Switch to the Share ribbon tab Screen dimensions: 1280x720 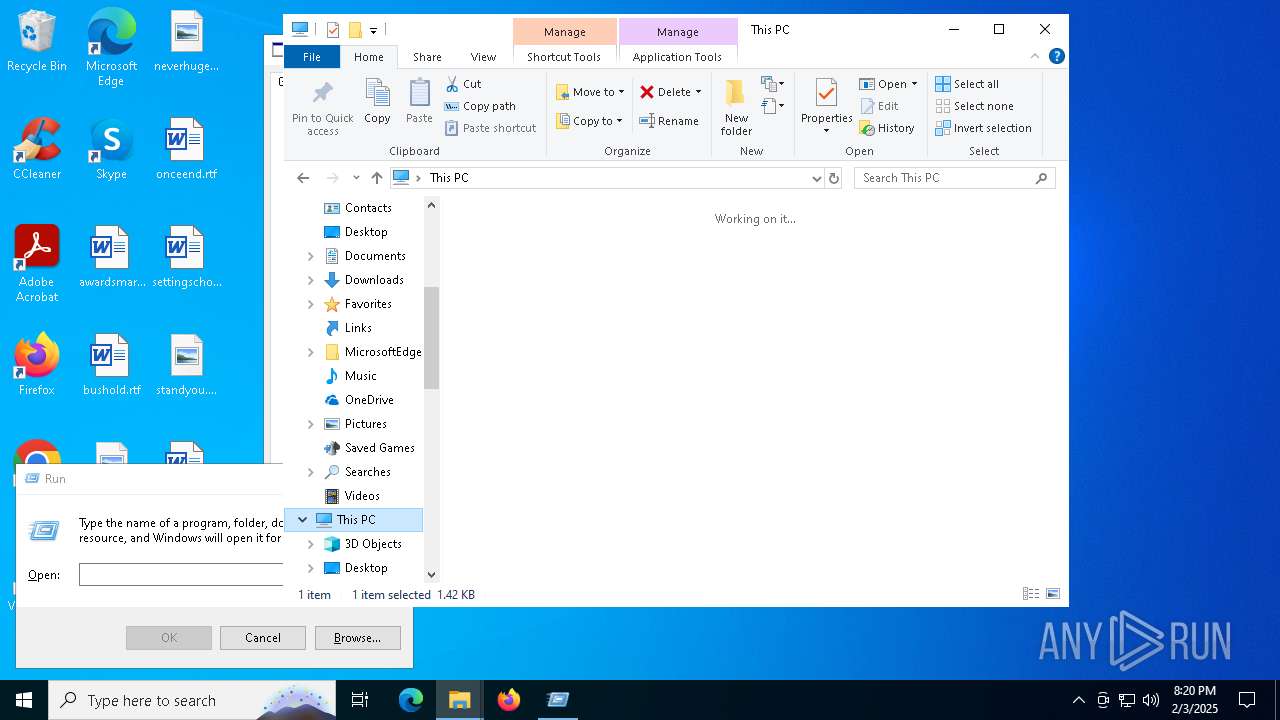click(x=427, y=57)
